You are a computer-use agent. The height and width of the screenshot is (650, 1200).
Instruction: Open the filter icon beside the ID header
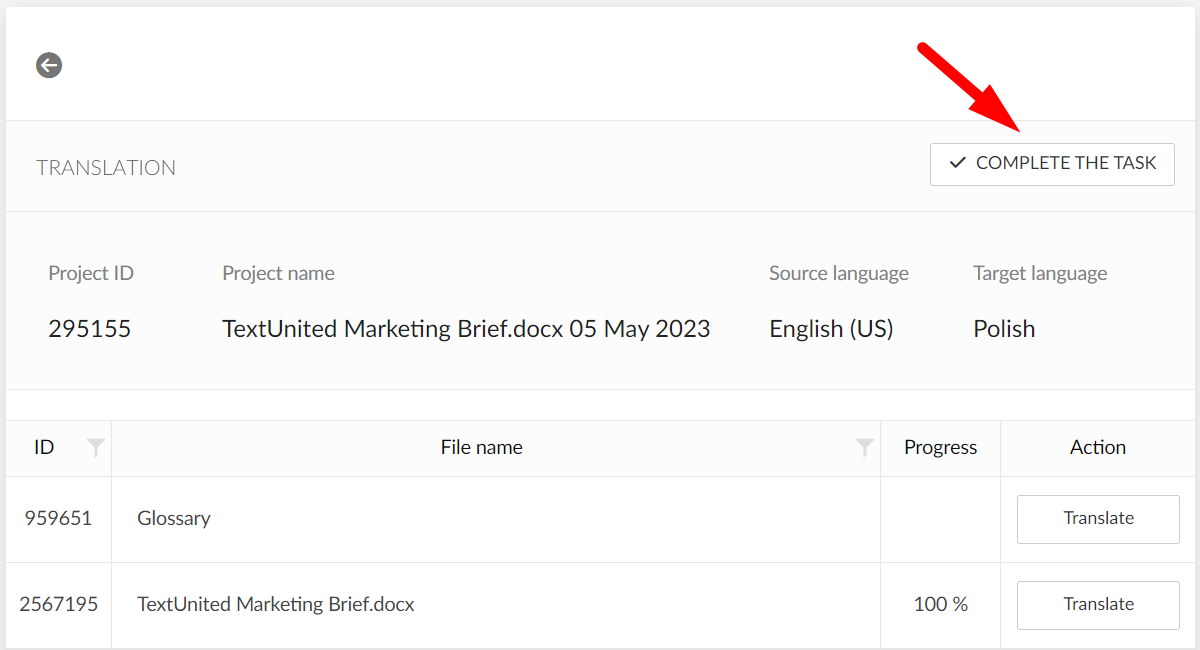point(95,448)
